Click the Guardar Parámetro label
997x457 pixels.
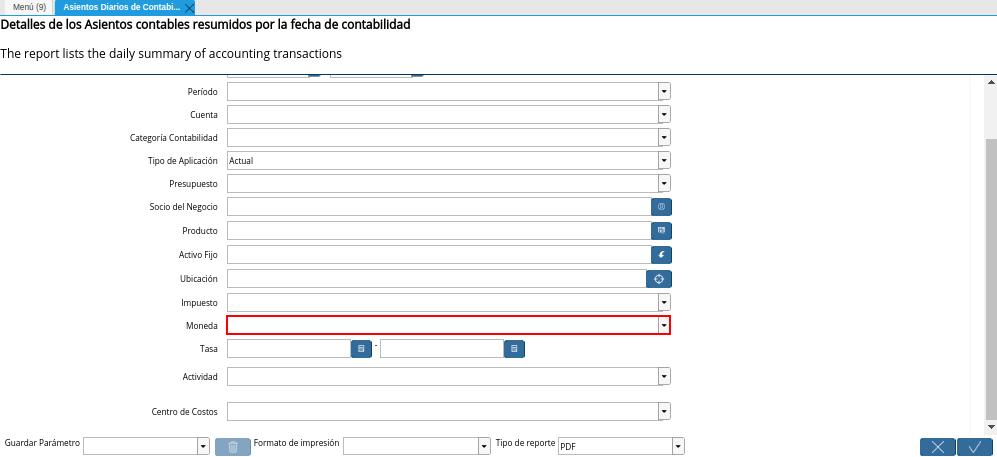point(42,442)
